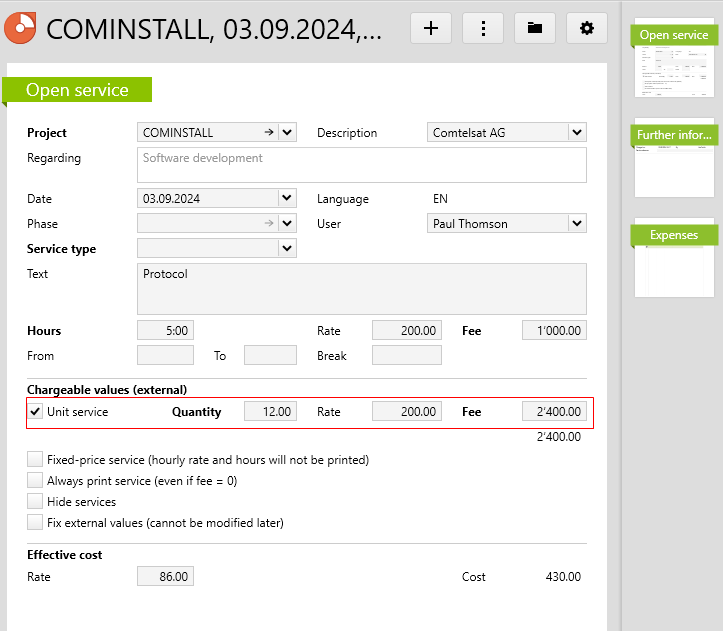Open the User dropdown list
The image size is (723, 631).
click(x=576, y=224)
